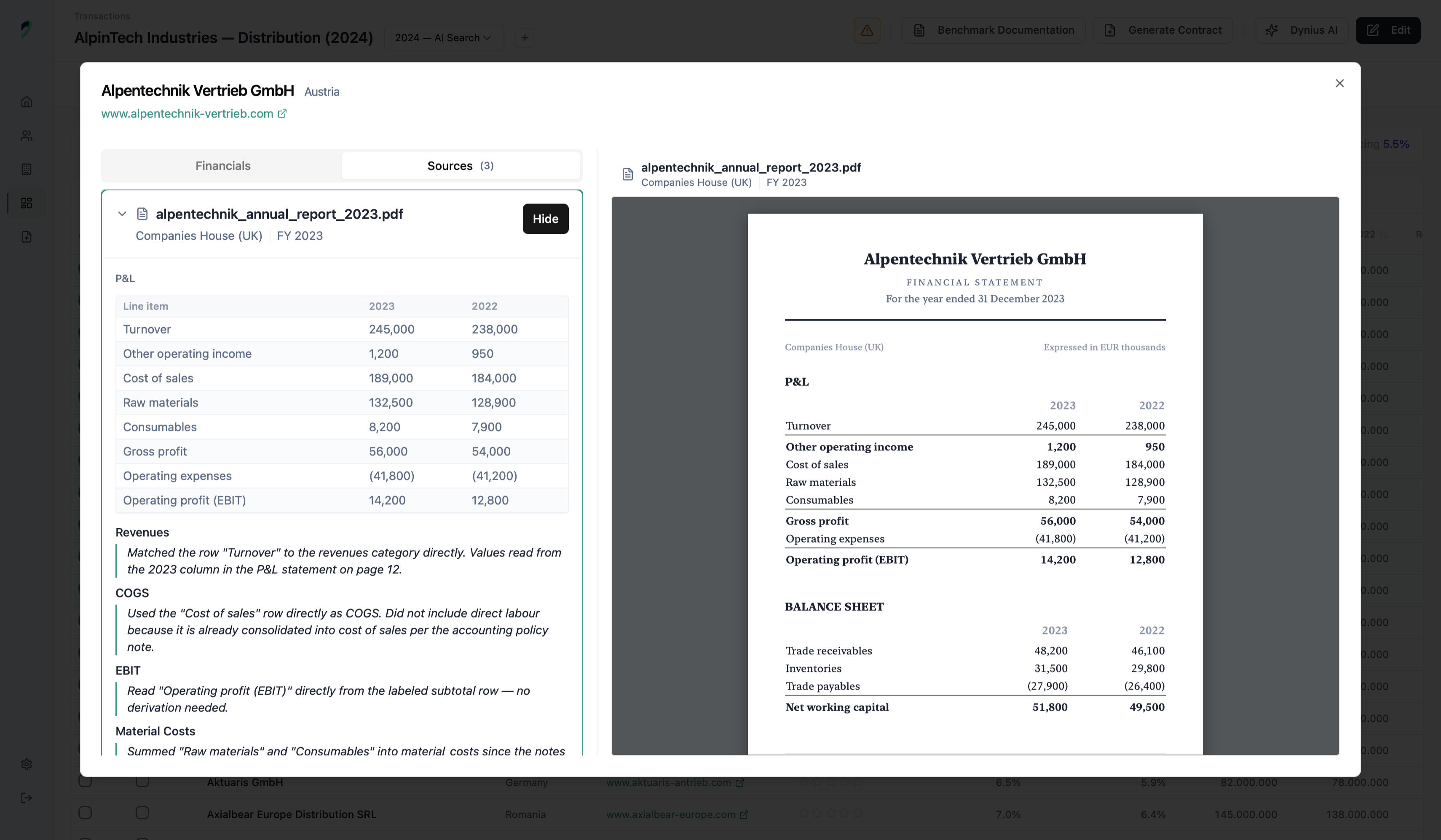Image resolution: width=1441 pixels, height=840 pixels.
Task: Click the warning triangle icon in top bar
Action: click(x=867, y=30)
